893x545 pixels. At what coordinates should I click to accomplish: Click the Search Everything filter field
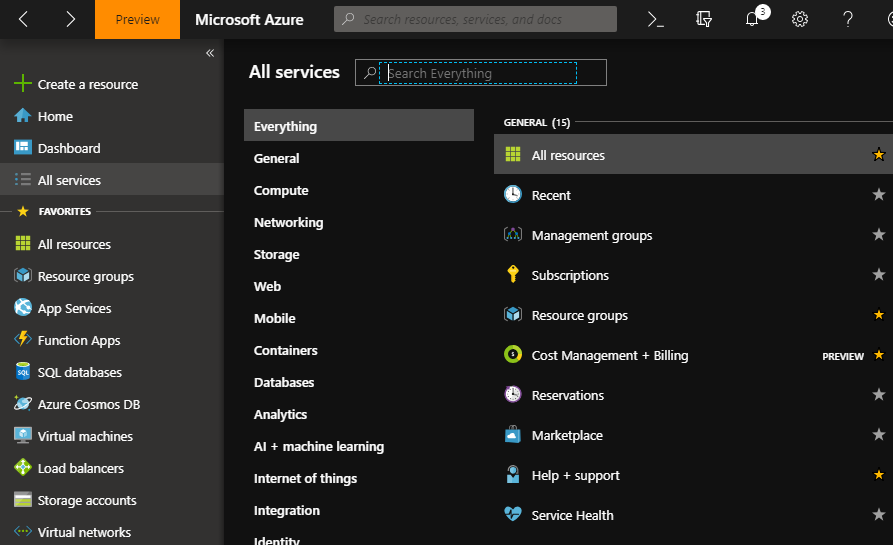[x=480, y=73]
